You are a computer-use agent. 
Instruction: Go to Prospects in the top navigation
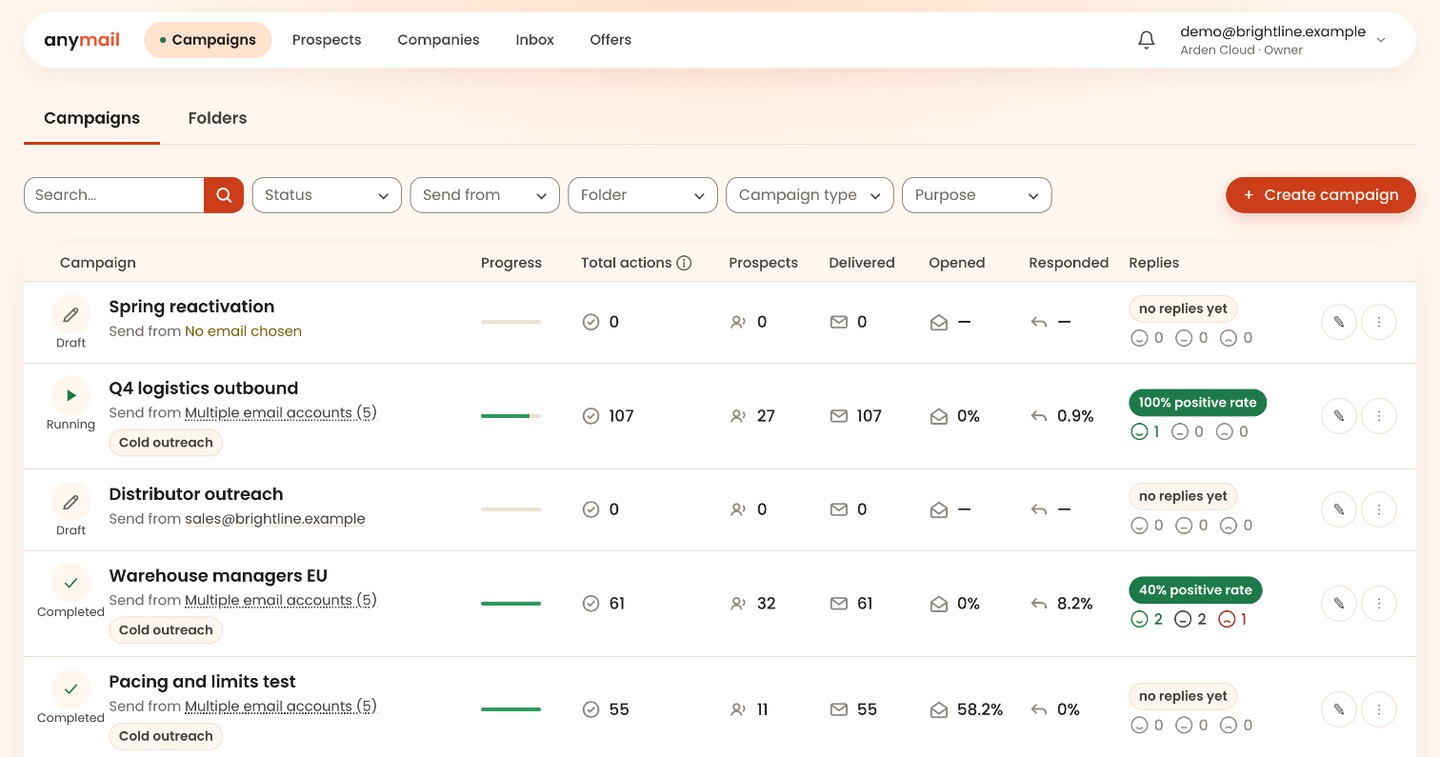[327, 40]
